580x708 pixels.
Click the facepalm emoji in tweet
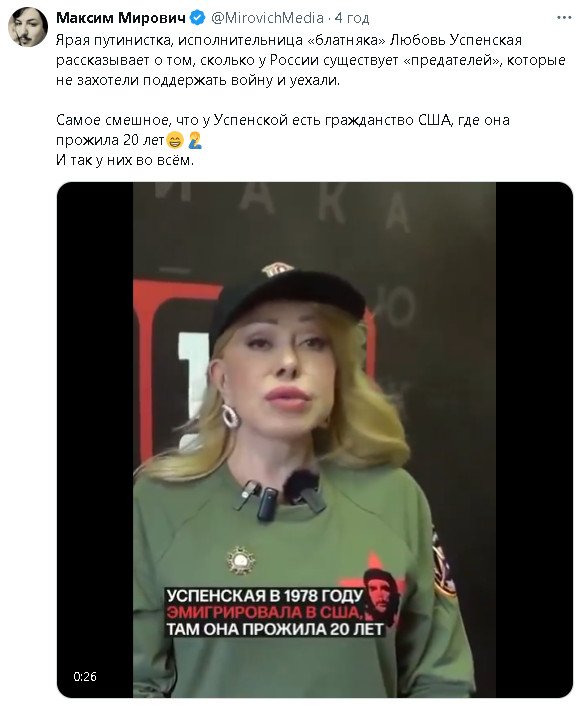195,140
